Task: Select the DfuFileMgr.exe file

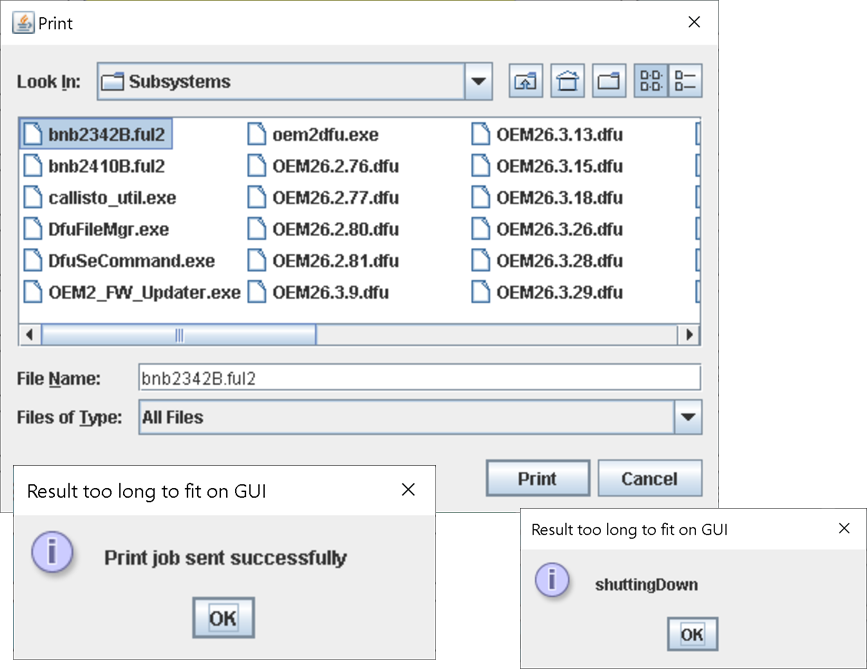Action: [x=108, y=229]
